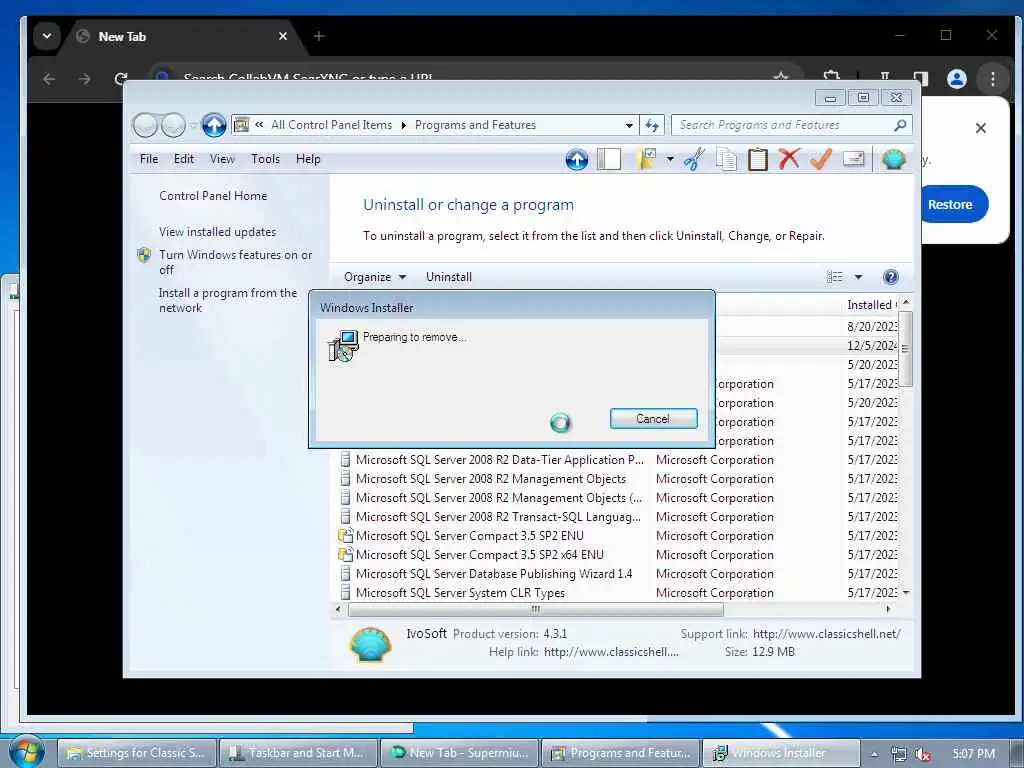Expand the address bar history dropdown
The height and width of the screenshot is (768, 1024).
(x=629, y=125)
